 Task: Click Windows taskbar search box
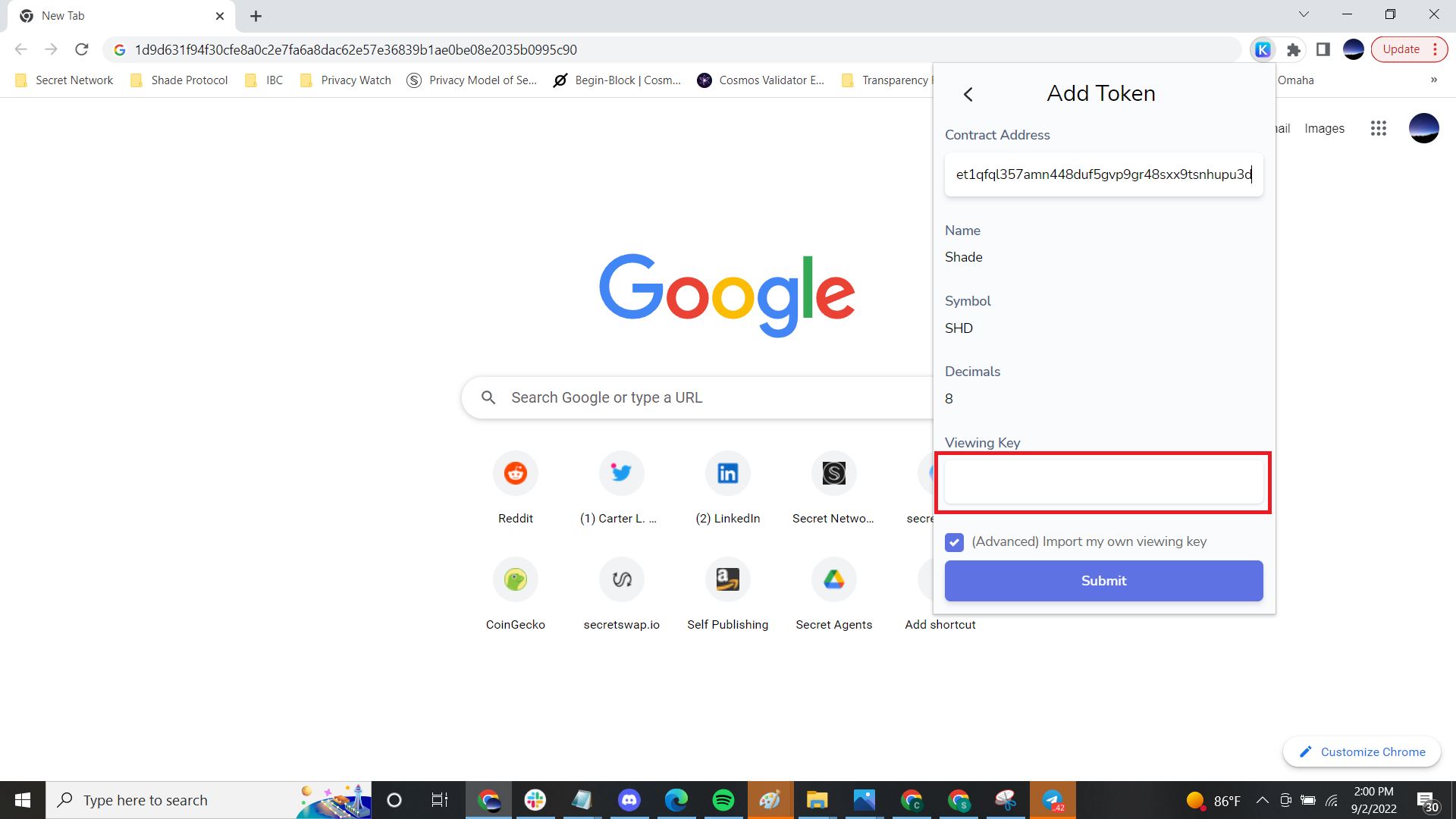tap(209, 800)
